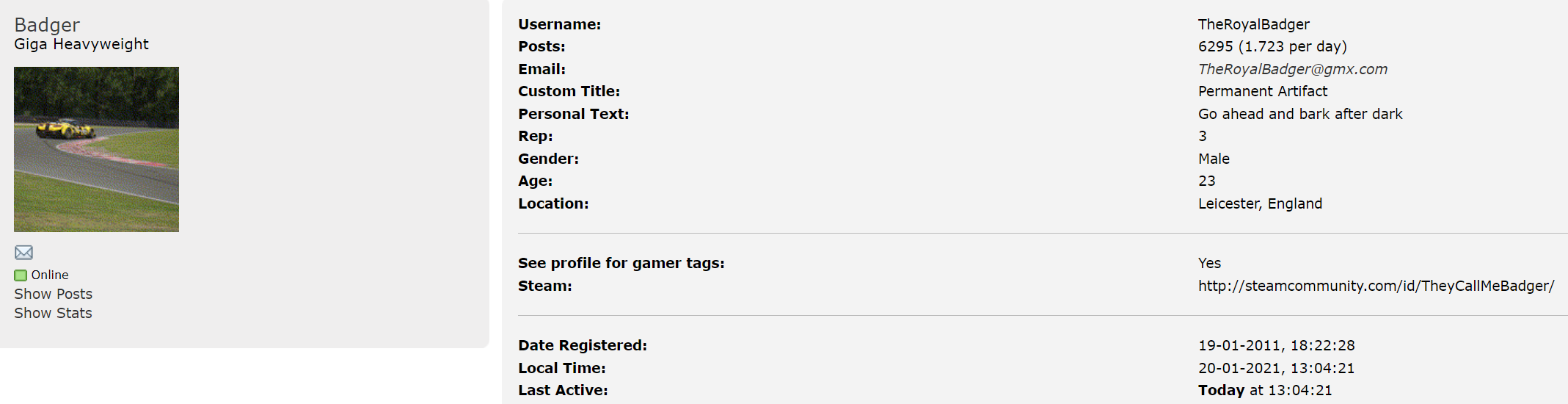The image size is (1568, 404).
Task: Open the steamcommunity.com profile URL
Action: [x=1376, y=286]
